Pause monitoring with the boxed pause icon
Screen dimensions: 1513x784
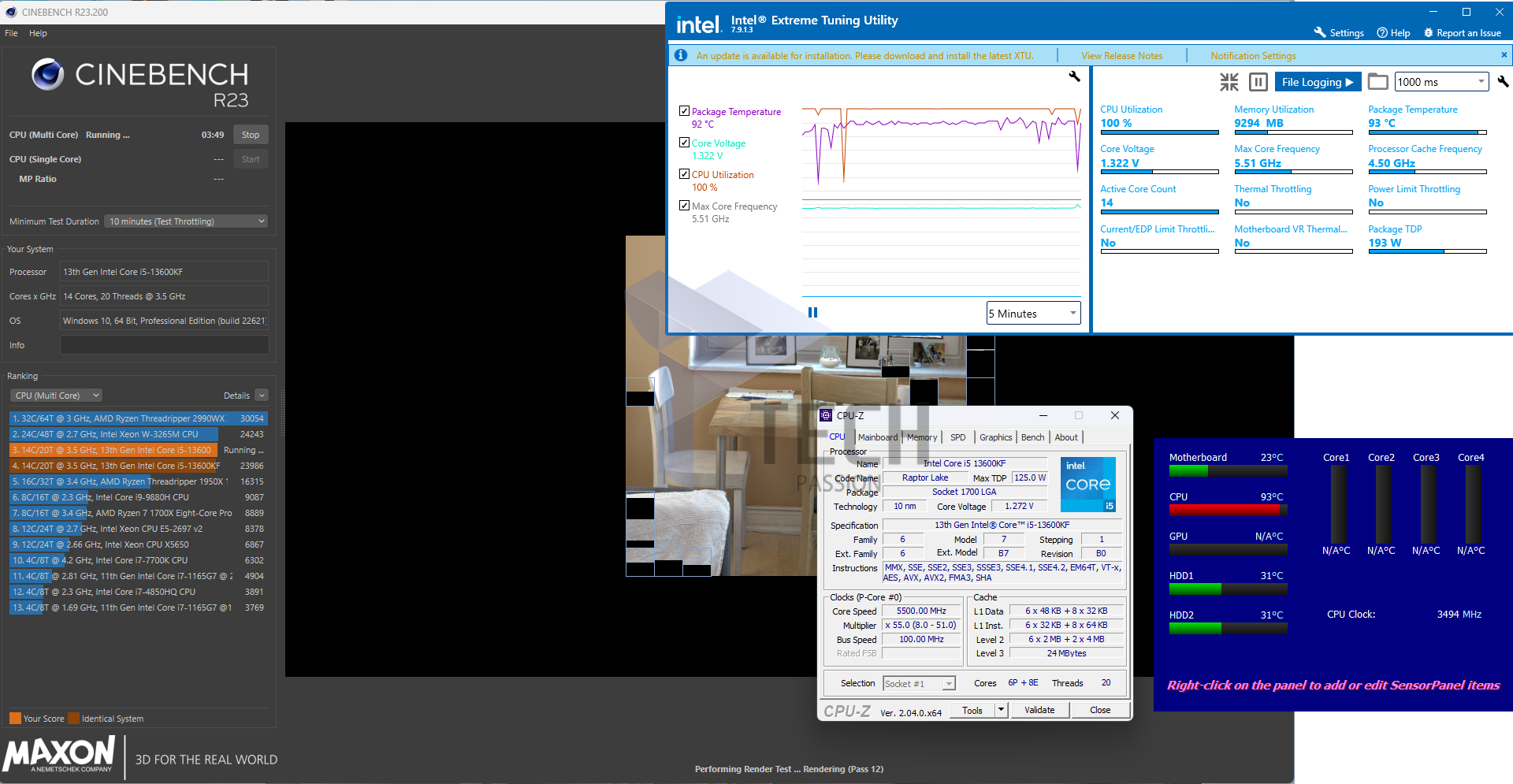click(x=1258, y=82)
